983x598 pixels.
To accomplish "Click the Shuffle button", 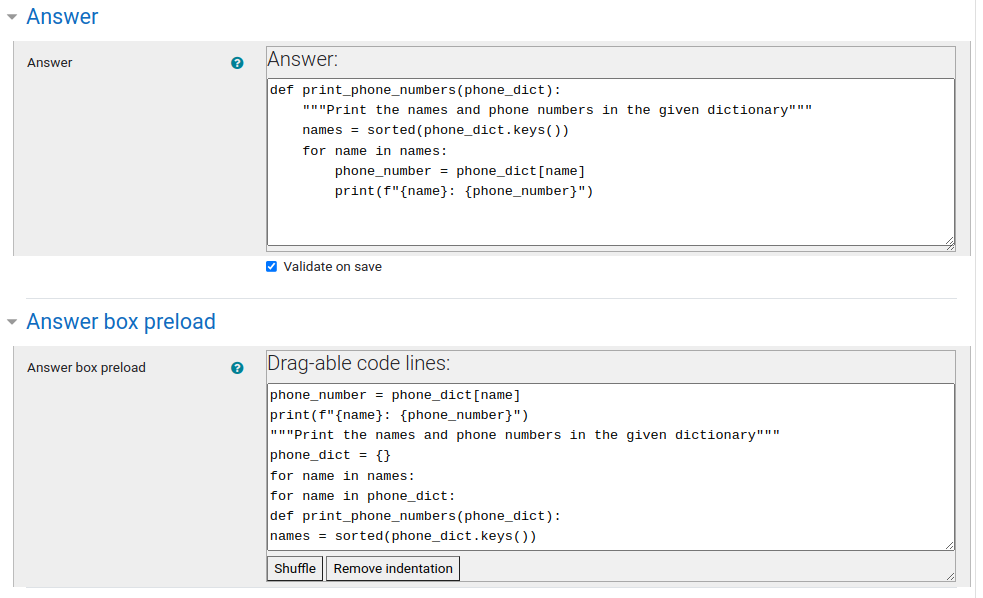I will pos(294,568).
